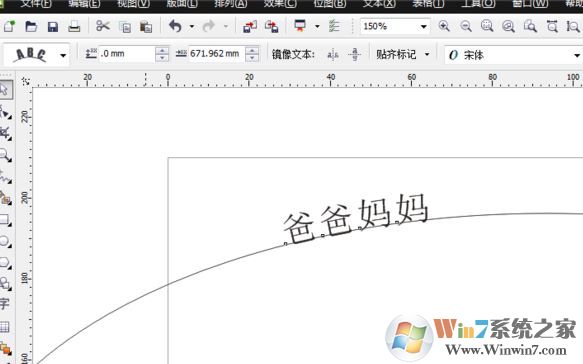Increase the 671.962 mm offset stepper

coord(252,50)
